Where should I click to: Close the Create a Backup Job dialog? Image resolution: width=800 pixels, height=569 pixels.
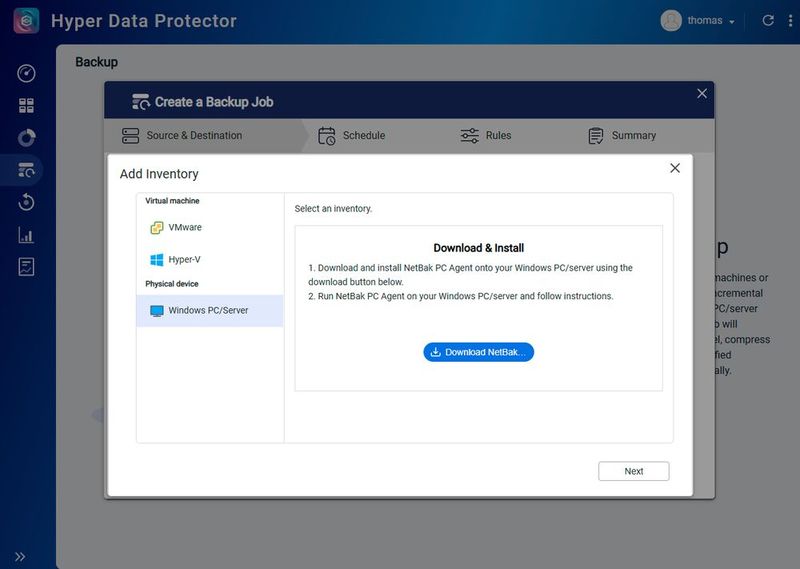[702, 93]
